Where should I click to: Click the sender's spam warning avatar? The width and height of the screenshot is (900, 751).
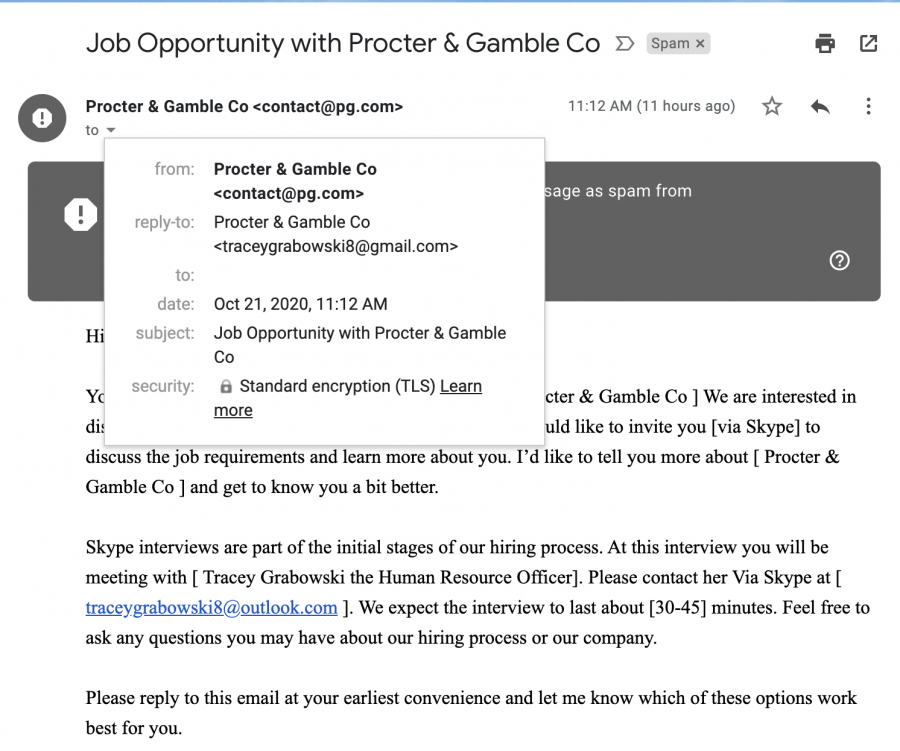(42, 118)
